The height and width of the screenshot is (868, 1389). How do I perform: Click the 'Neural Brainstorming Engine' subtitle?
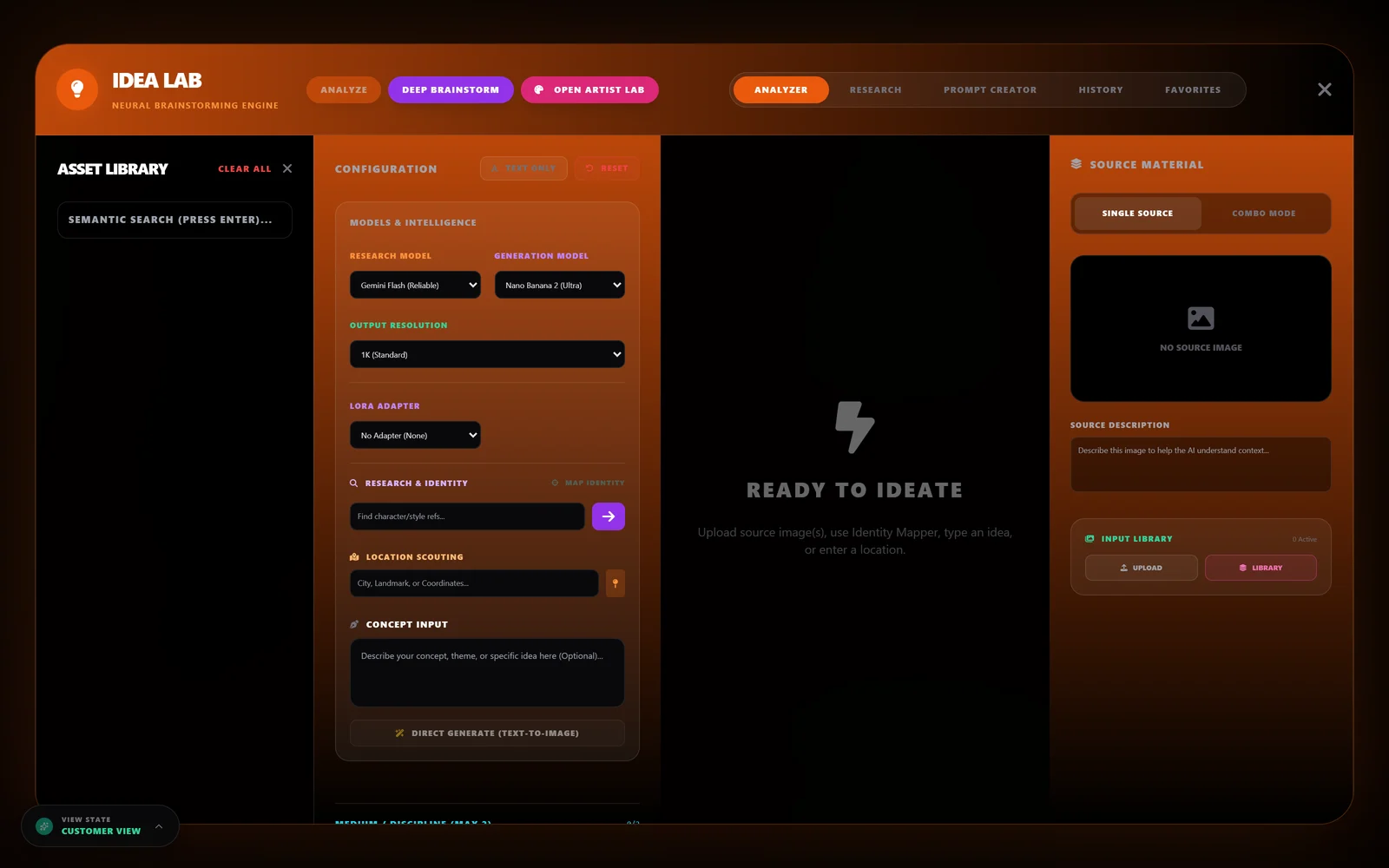pyautogui.click(x=195, y=106)
